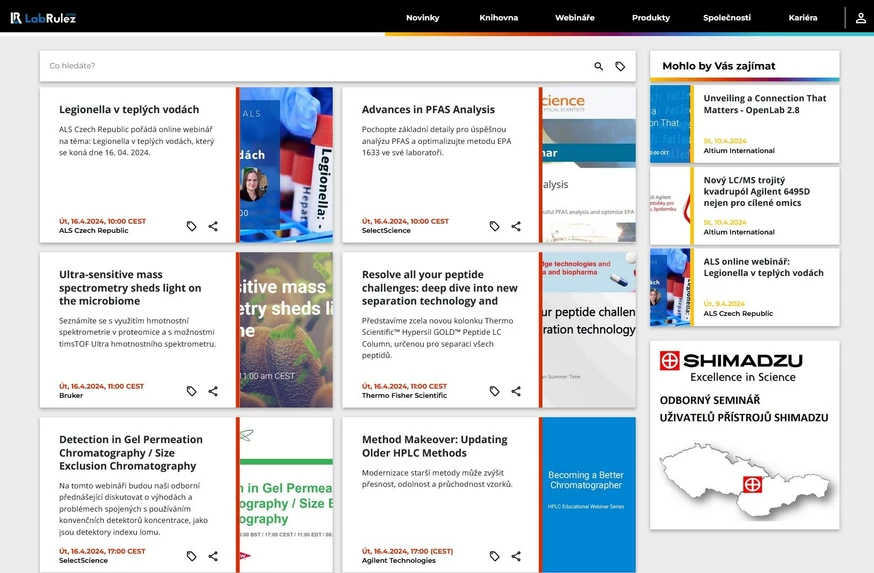Tag the Method Makeover HPLC card

tap(494, 556)
